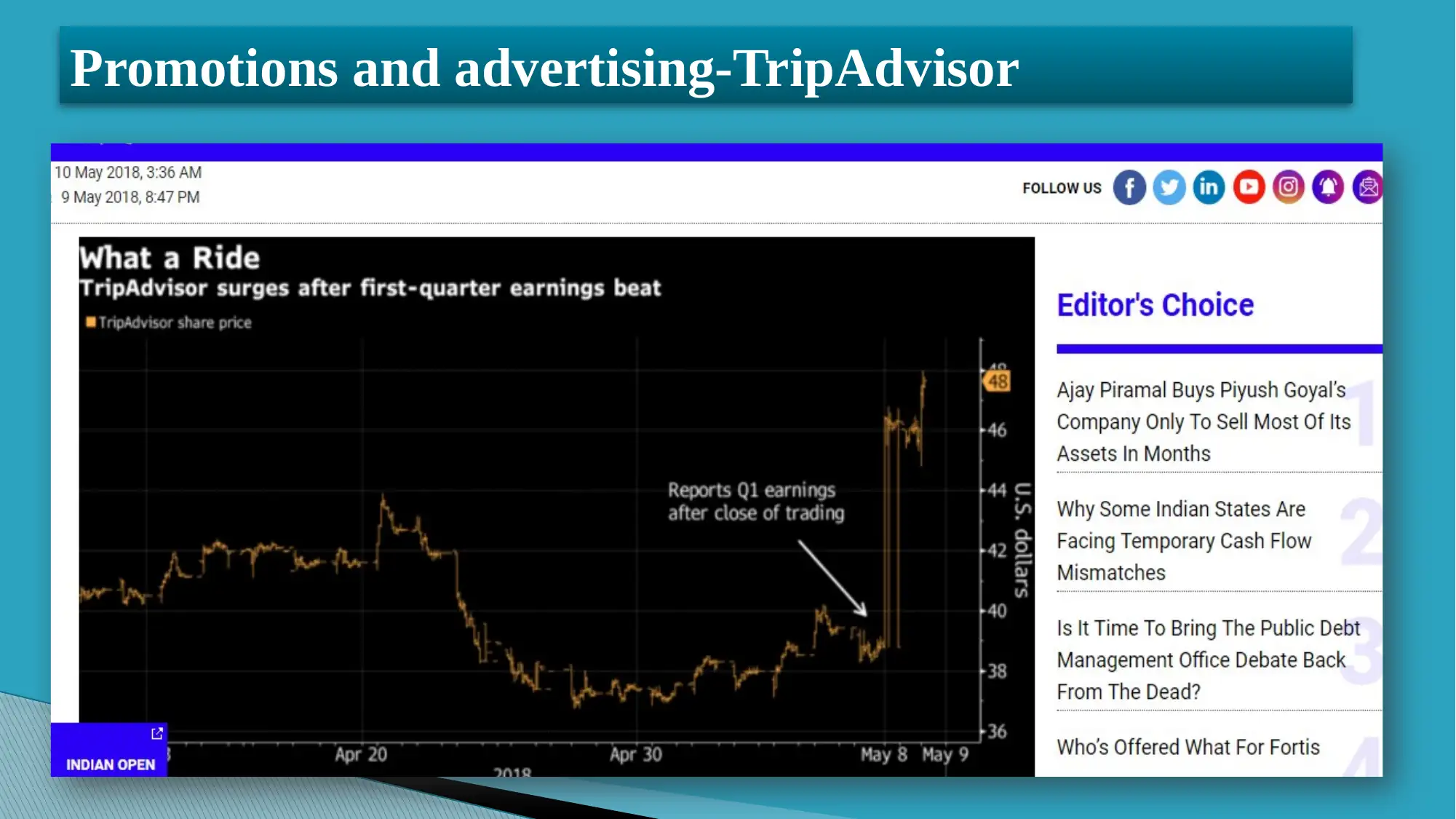Click the Facebook follow icon
This screenshot has width=1456, height=819.
pyautogui.click(x=1128, y=187)
